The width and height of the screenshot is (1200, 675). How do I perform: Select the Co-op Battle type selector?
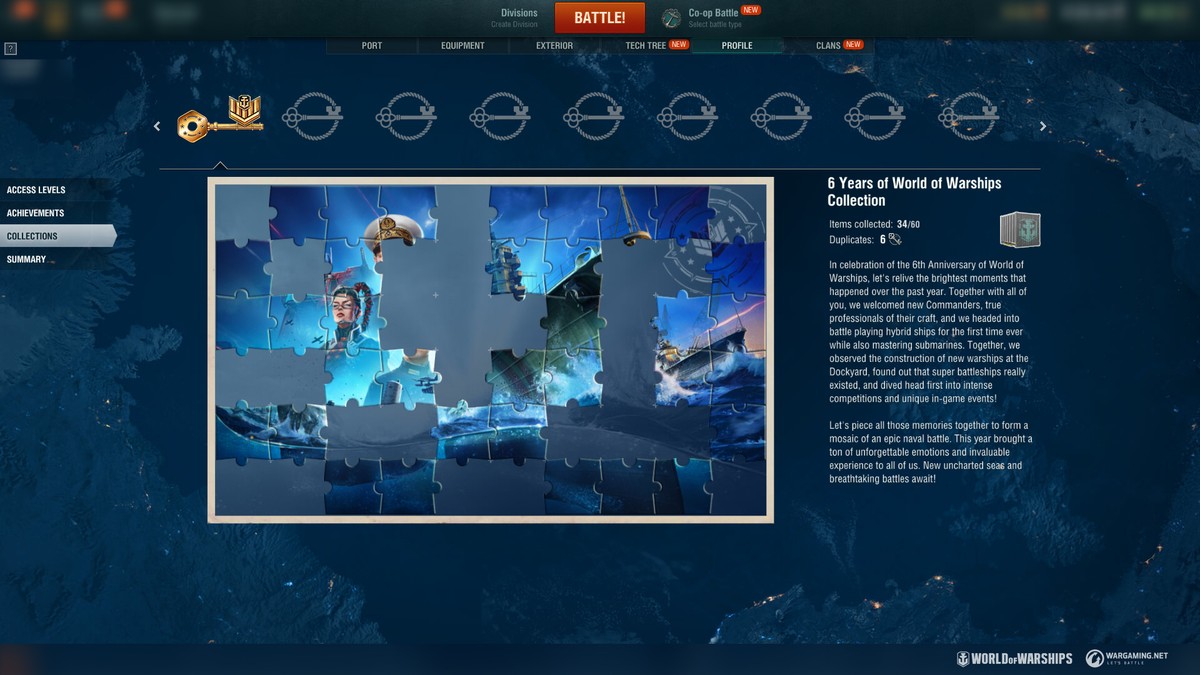(x=725, y=18)
